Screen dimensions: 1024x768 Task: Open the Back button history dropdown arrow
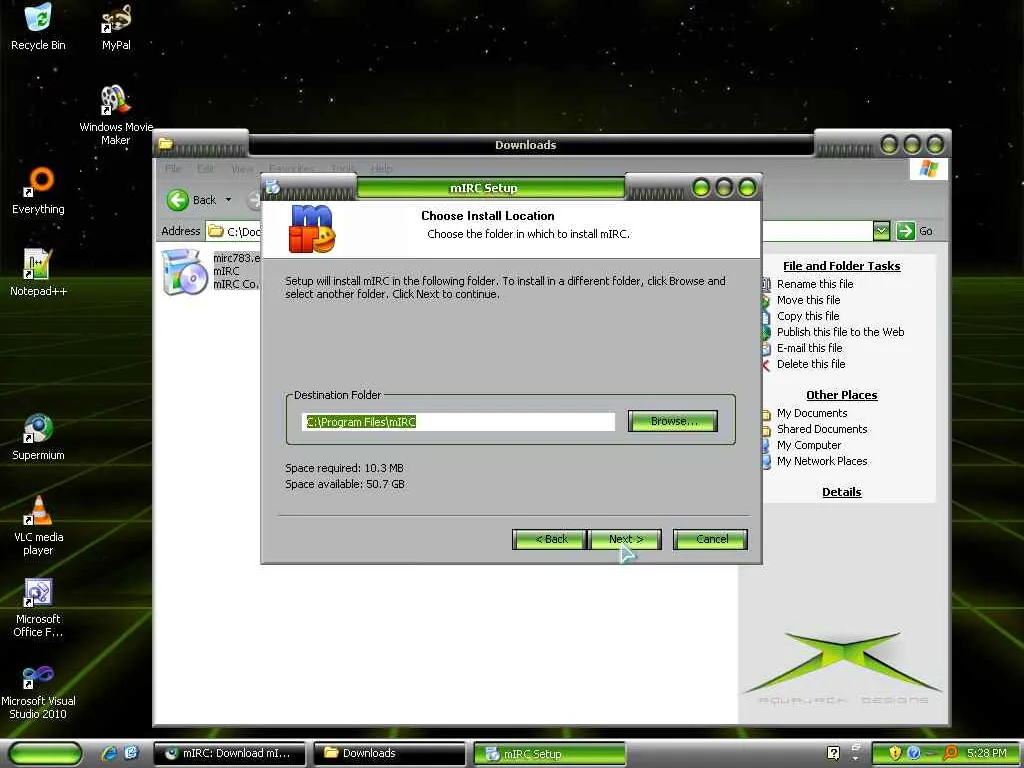(x=229, y=200)
